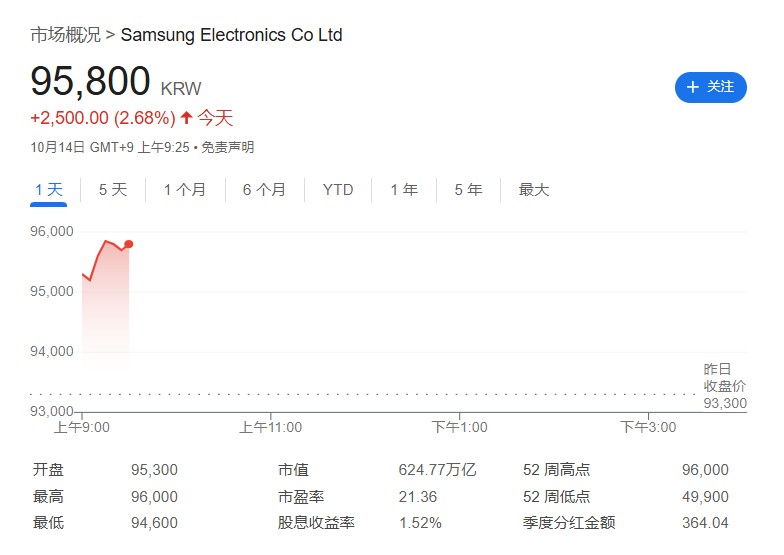This screenshot has width=784, height=555.
Task: Show the 最大 time range
Action: (534, 190)
